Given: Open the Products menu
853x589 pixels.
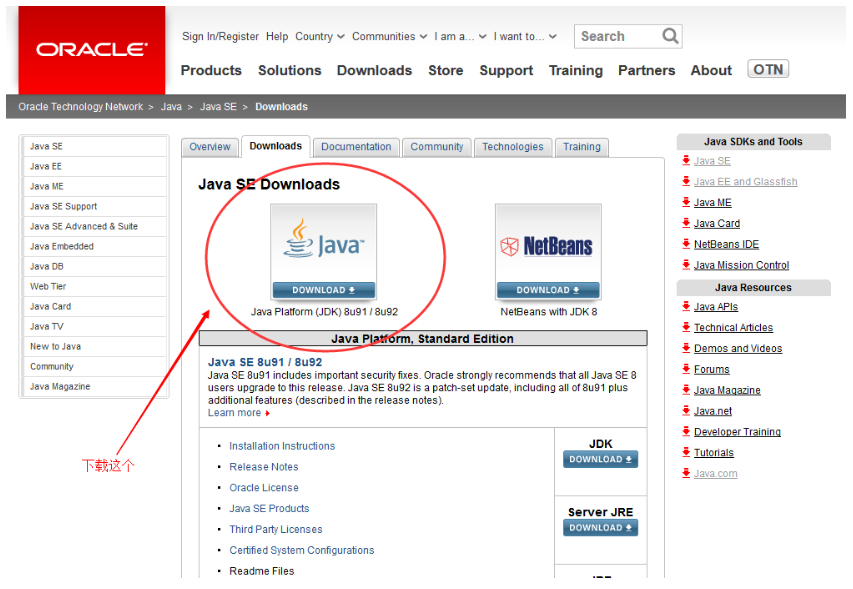Looking at the screenshot, I should 211,70.
